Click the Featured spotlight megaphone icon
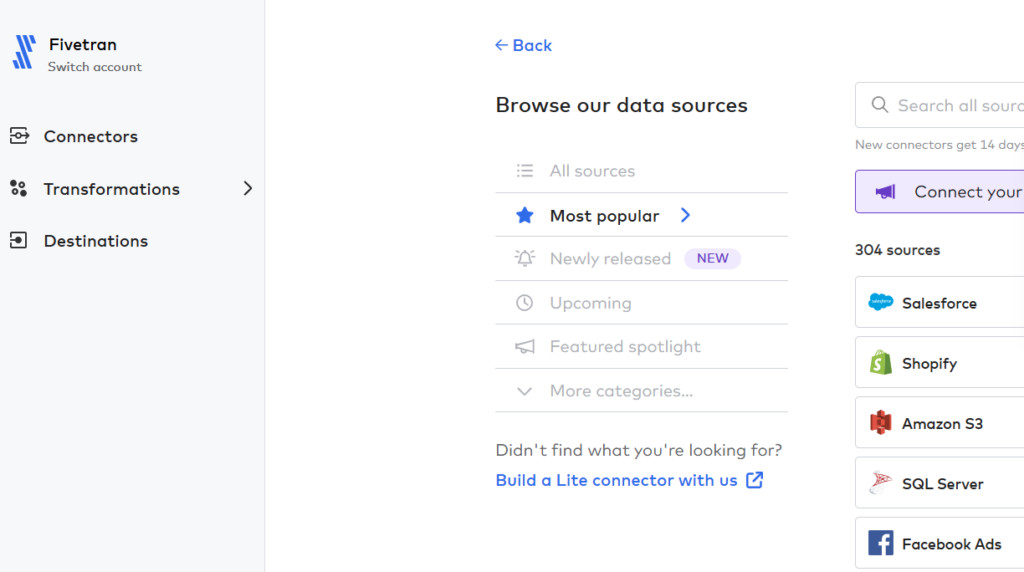 pos(524,347)
